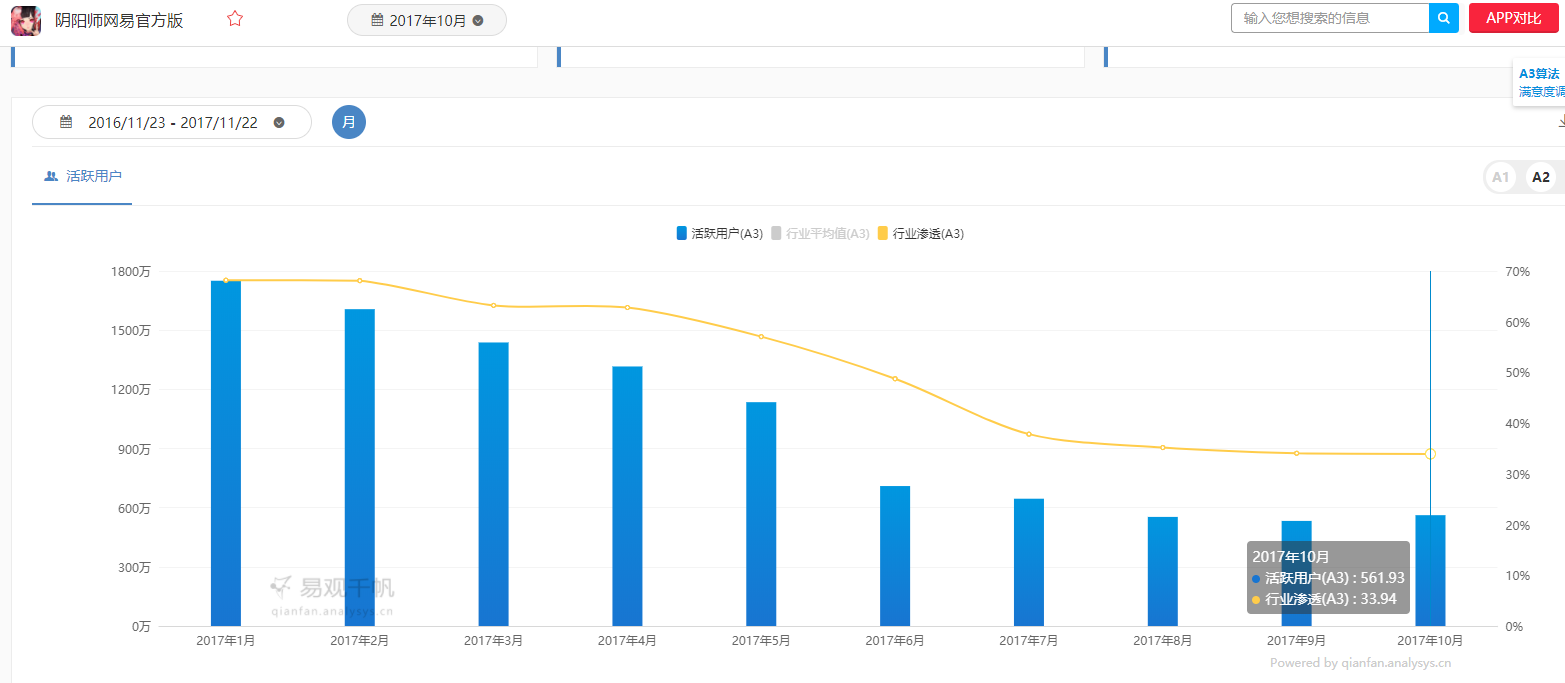This screenshot has height=683, width=1565.
Task: Click the 1800万 axis value
Action: [x=130, y=272]
